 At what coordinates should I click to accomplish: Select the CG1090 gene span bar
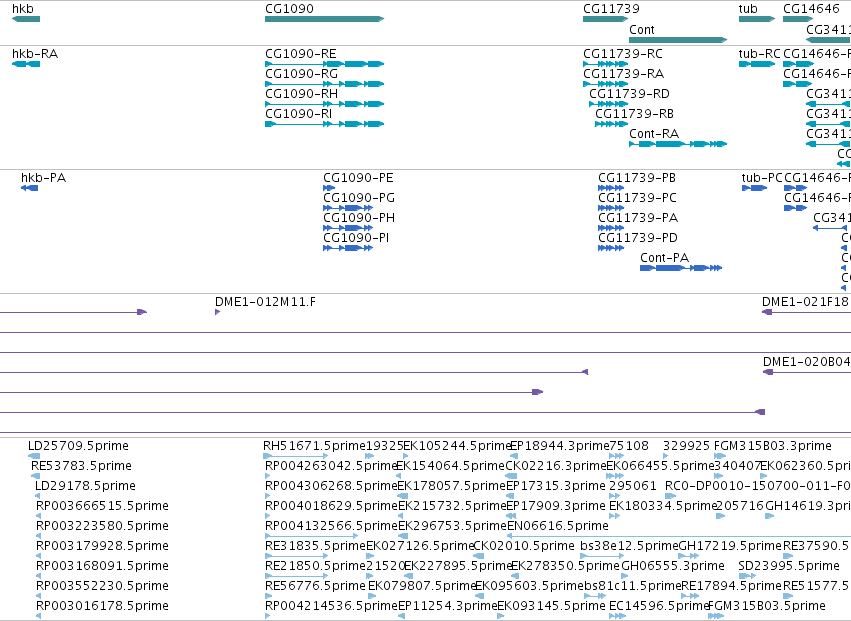point(325,19)
